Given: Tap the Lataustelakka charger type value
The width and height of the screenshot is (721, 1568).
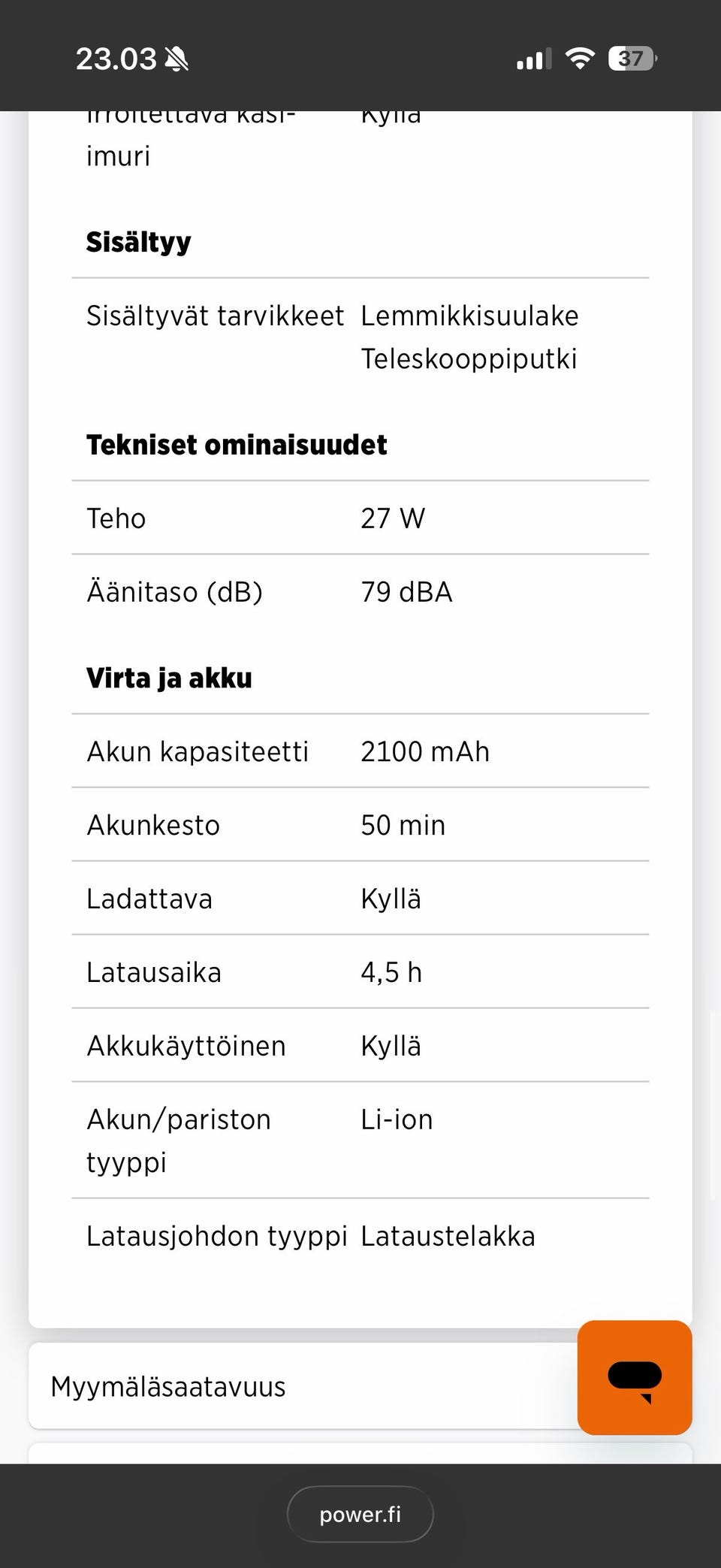Looking at the screenshot, I should pyautogui.click(x=448, y=1236).
